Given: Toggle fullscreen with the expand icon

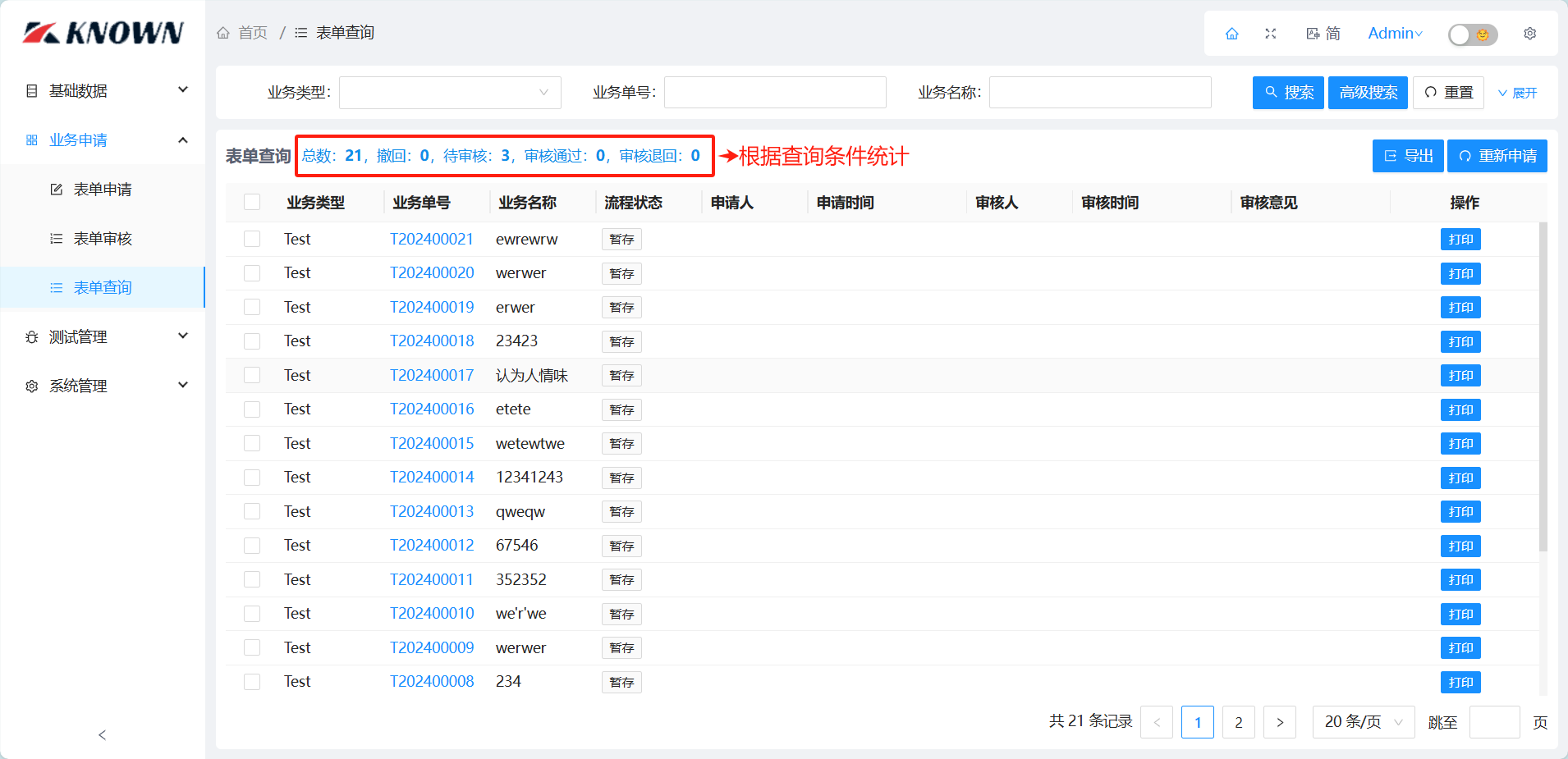Looking at the screenshot, I should (1271, 34).
